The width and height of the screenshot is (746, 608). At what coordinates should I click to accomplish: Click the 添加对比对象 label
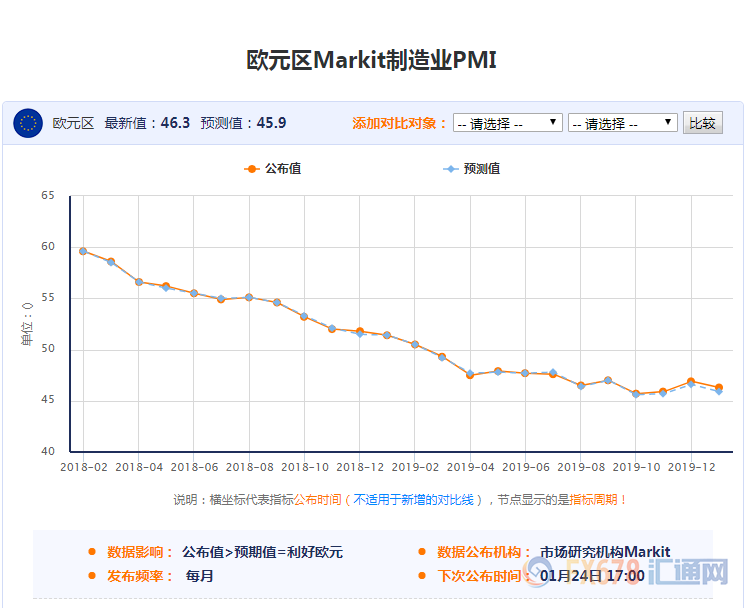[400, 123]
